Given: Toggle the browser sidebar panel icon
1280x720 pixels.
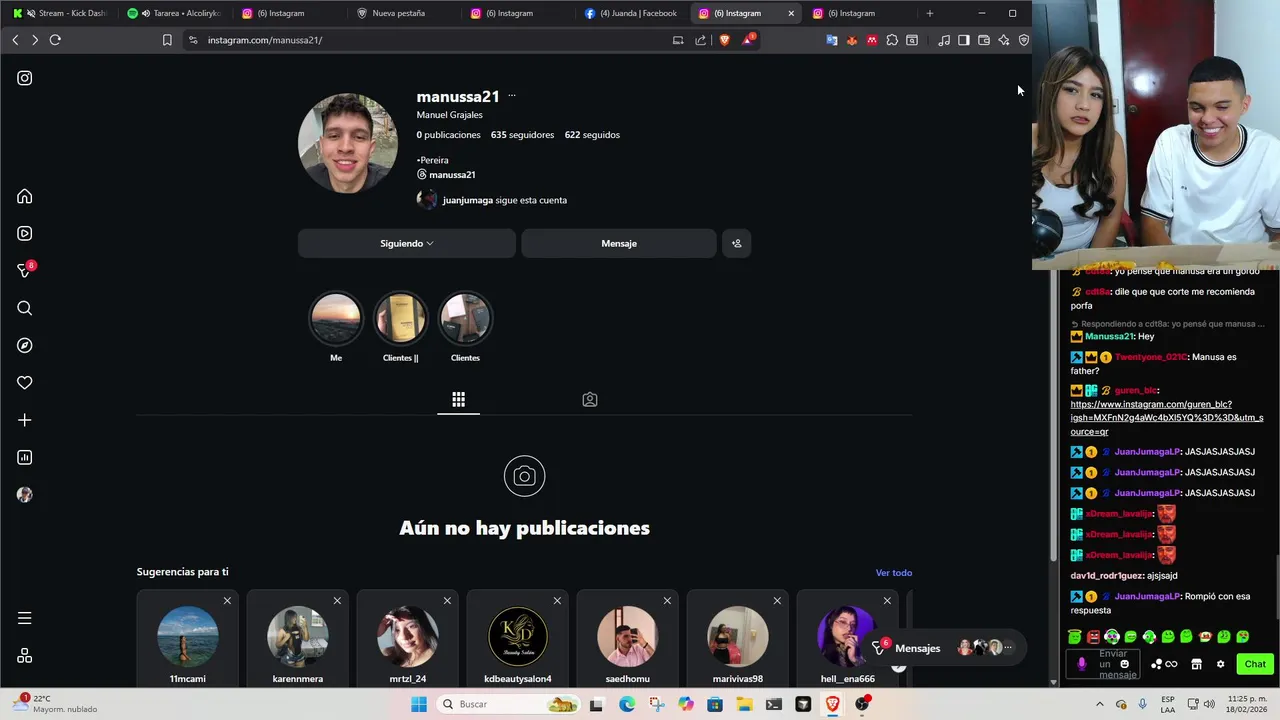Looking at the screenshot, I should (x=963, y=40).
